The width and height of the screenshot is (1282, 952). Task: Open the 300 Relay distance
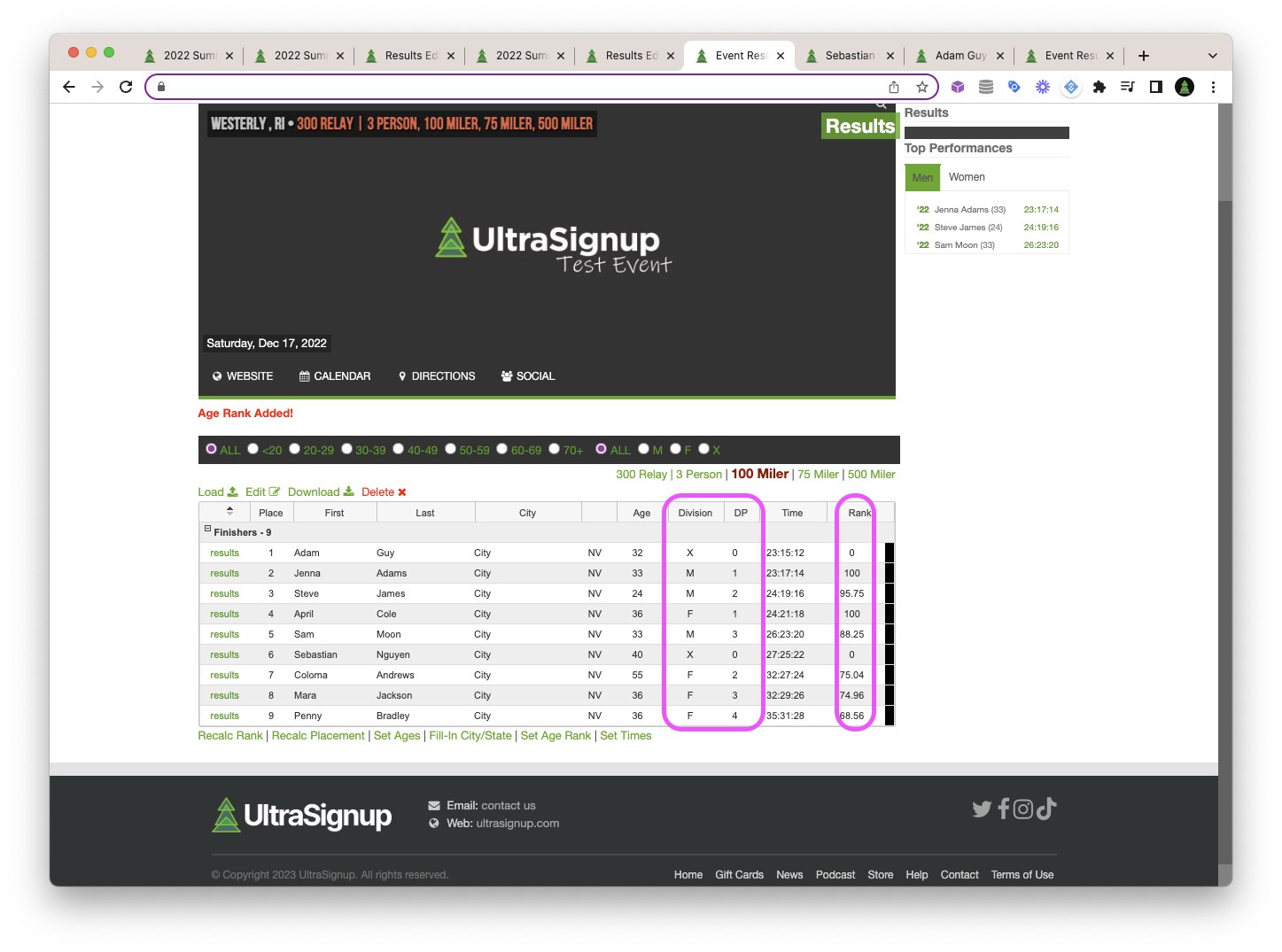click(x=641, y=475)
